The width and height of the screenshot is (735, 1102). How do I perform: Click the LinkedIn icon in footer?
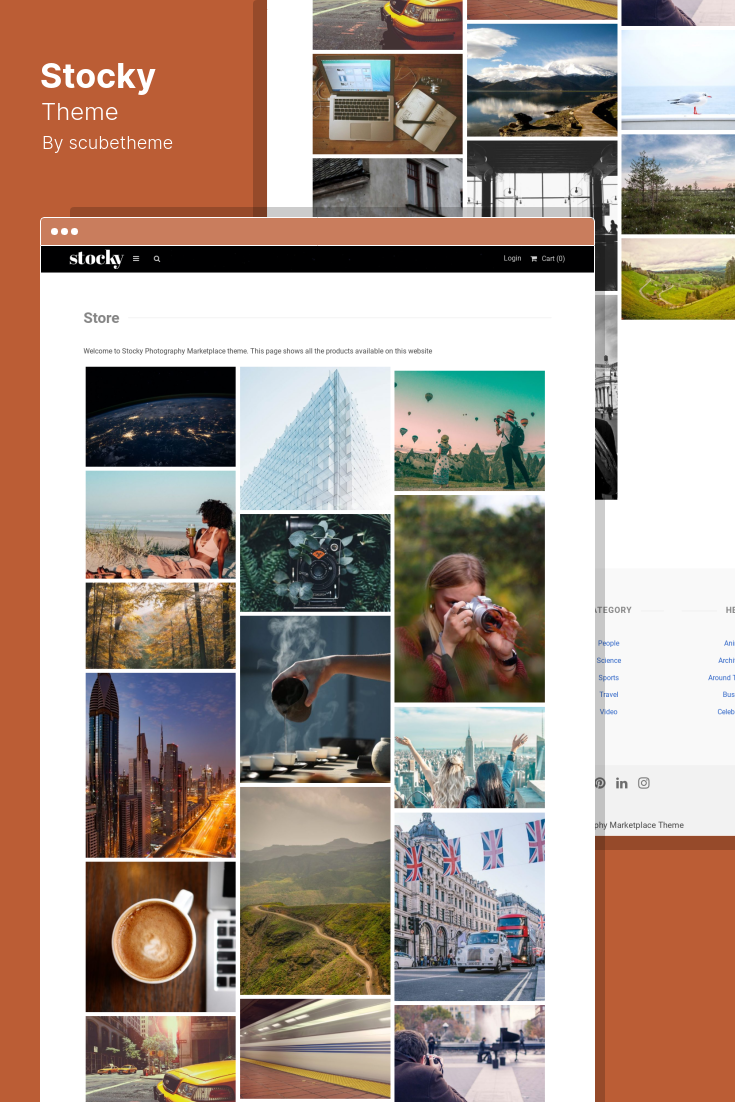tap(622, 783)
